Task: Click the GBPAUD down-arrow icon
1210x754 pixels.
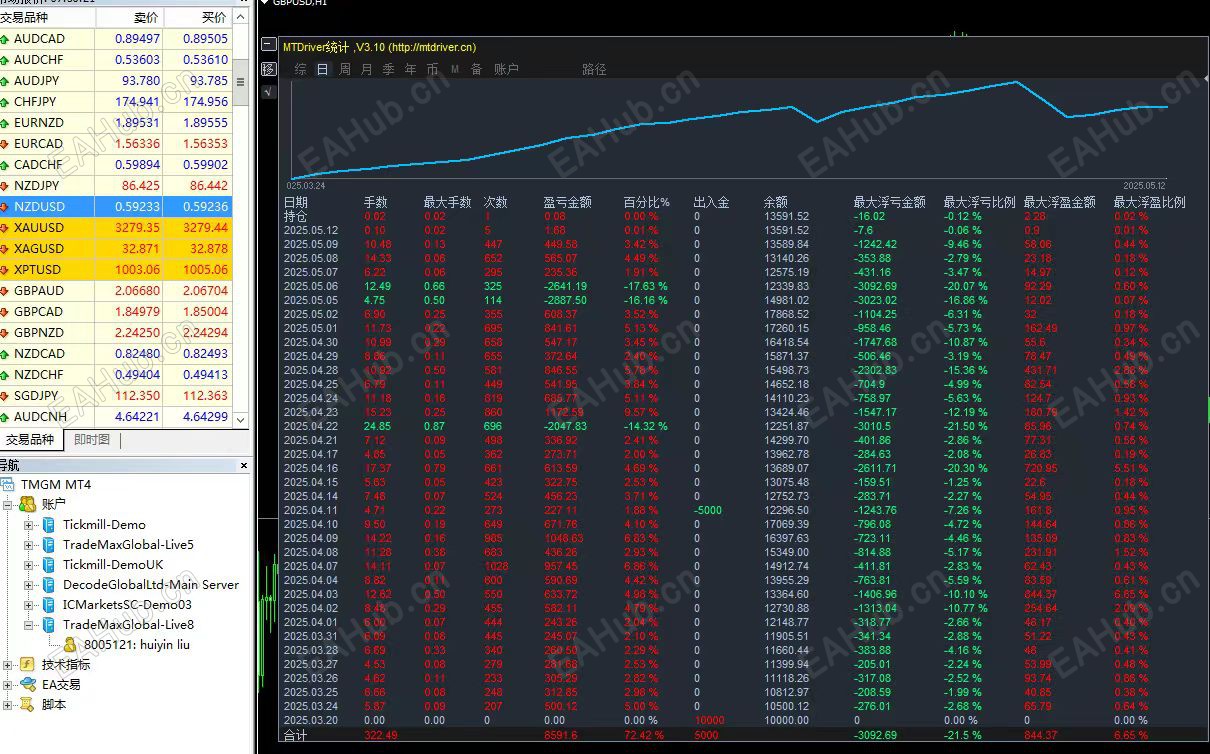Action: point(5,291)
